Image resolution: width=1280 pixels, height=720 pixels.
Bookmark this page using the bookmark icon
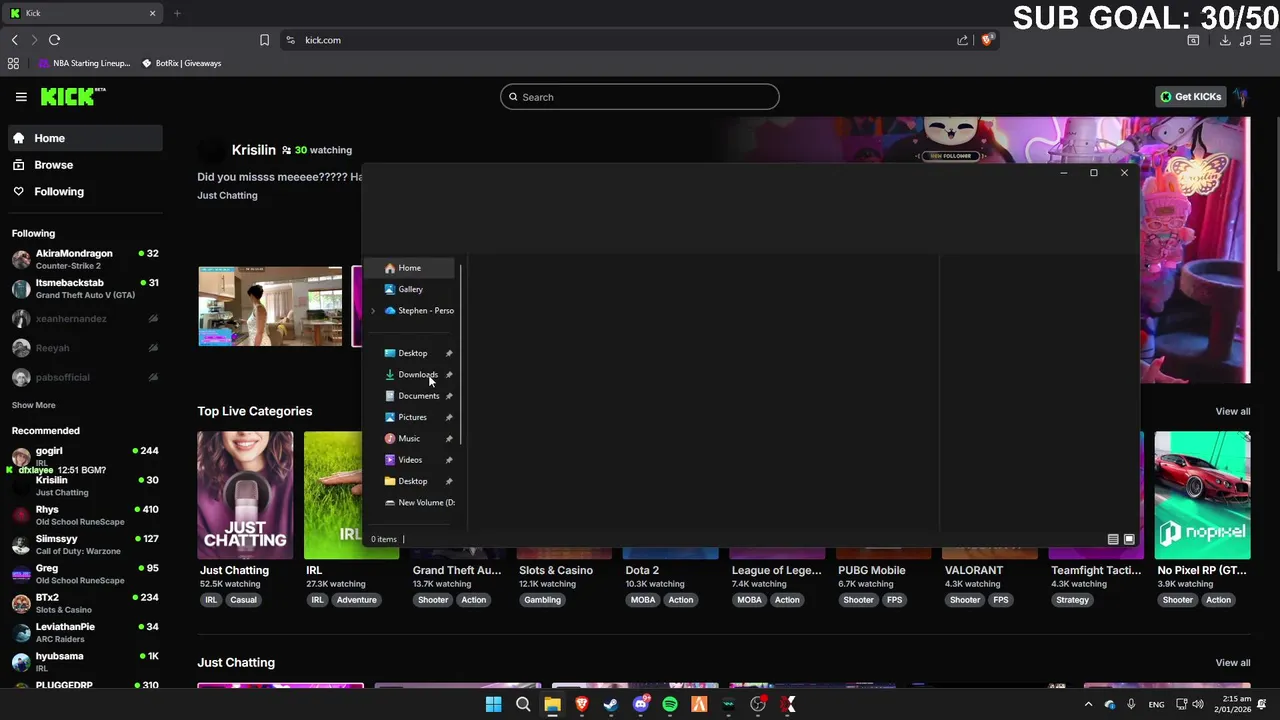[x=264, y=40]
